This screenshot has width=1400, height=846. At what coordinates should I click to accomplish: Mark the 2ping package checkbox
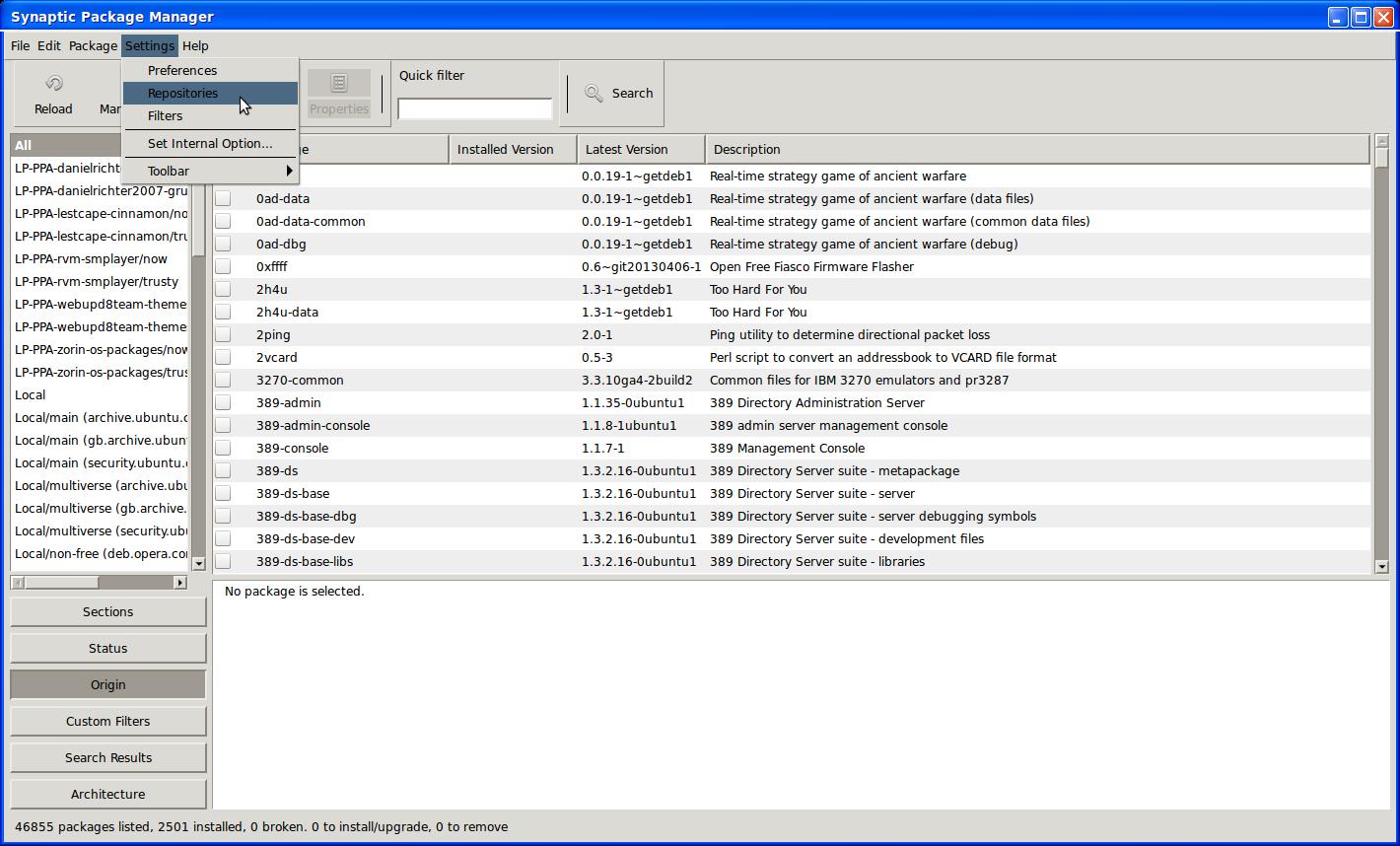(223, 335)
